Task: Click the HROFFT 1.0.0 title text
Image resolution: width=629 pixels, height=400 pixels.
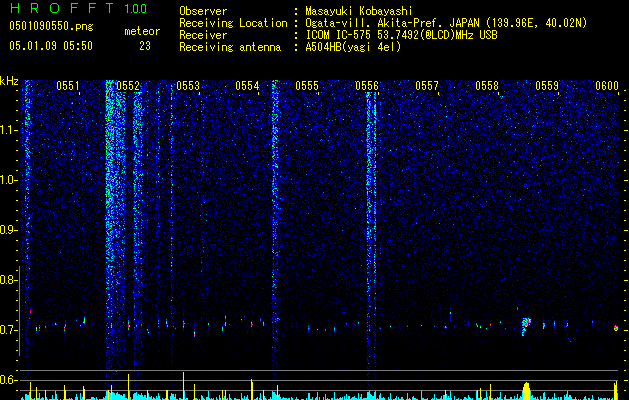Action: click(78, 8)
